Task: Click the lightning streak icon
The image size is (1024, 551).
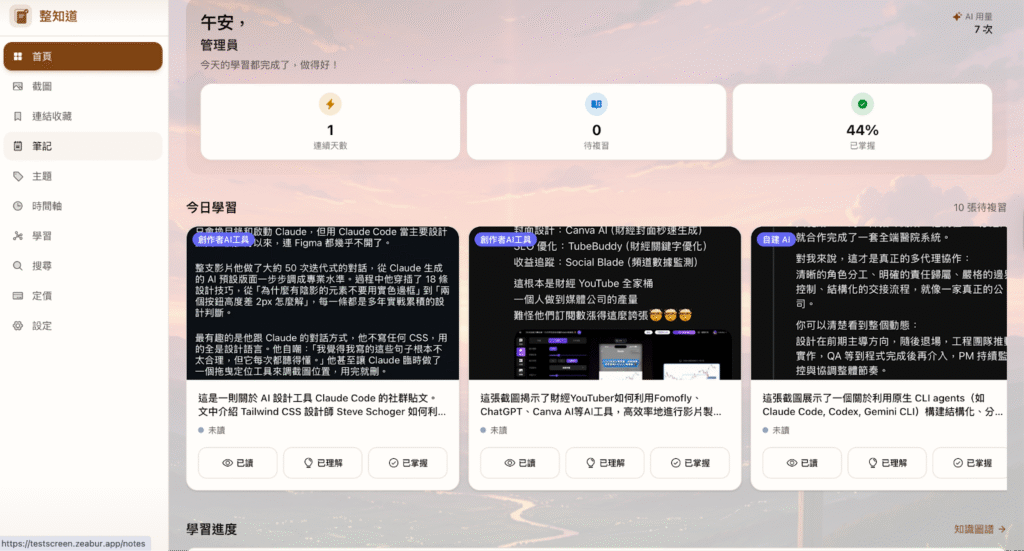Action: click(x=330, y=104)
